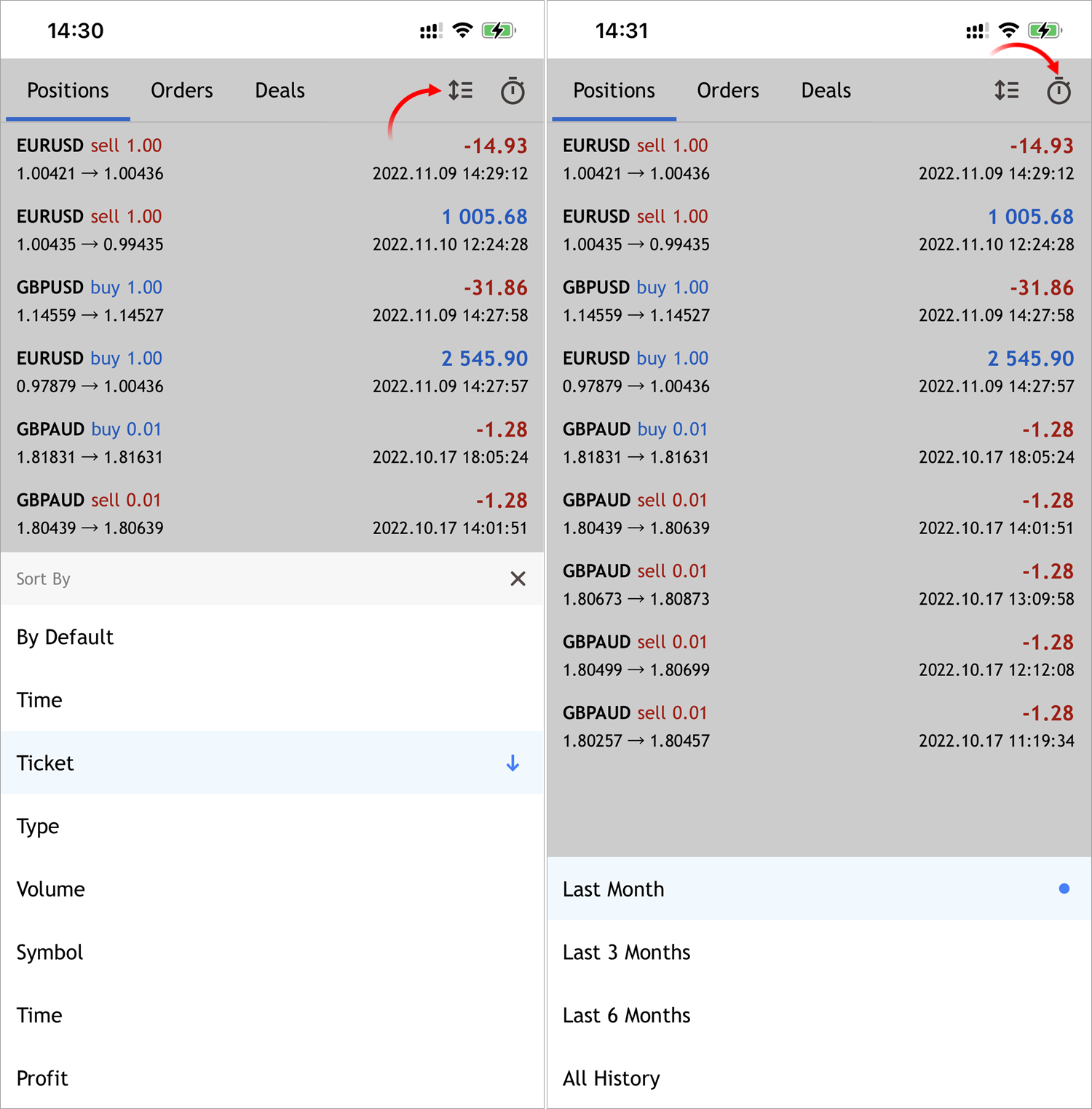The image size is (1092, 1109).
Task: Select the Positions tab in right panel
Action: click(614, 90)
